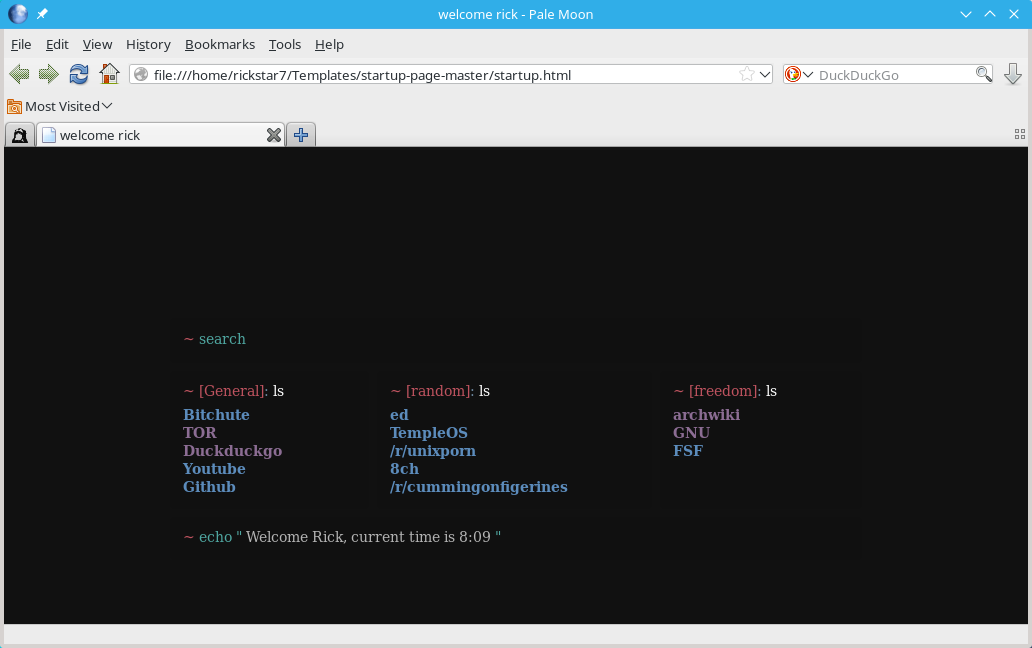Screen dimensions: 1032x648
Task: Expand the Most Visited bookmarks folder
Action: coord(60,106)
